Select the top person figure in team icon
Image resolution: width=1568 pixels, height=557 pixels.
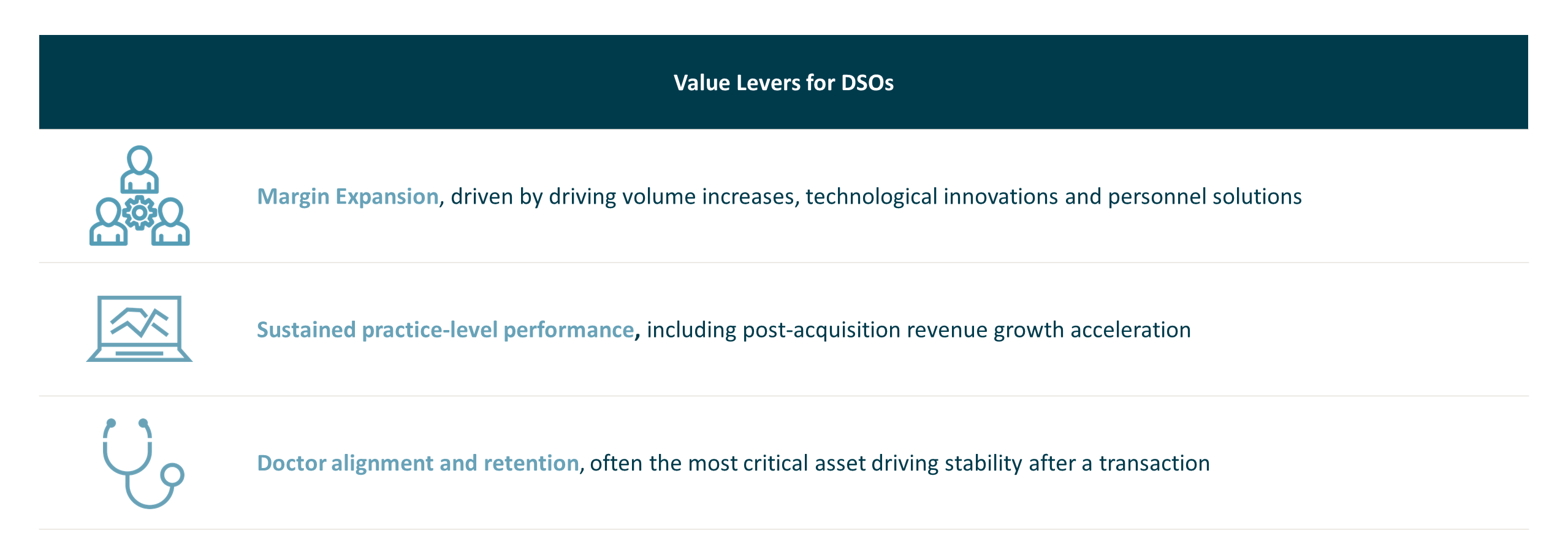[x=140, y=169]
